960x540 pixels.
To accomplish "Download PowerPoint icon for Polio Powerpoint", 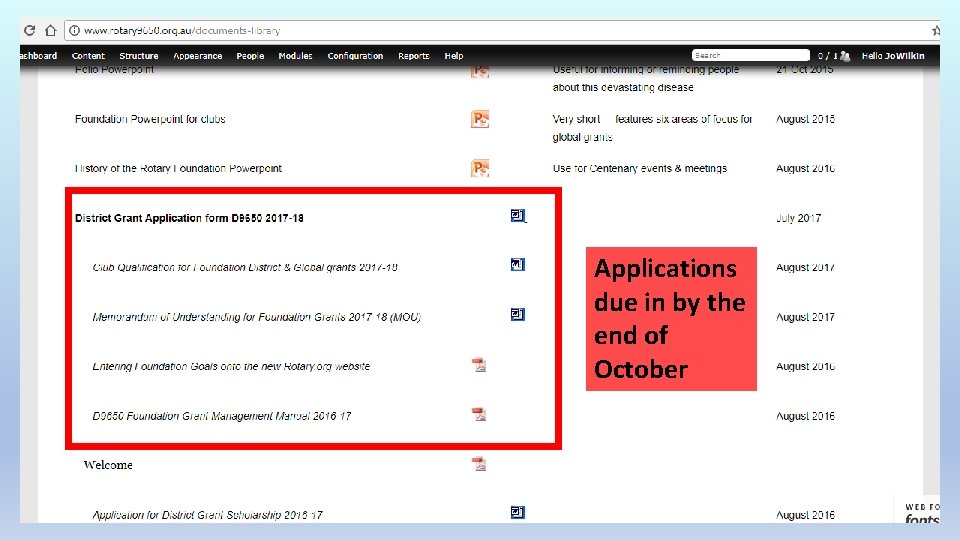I will [x=480, y=70].
